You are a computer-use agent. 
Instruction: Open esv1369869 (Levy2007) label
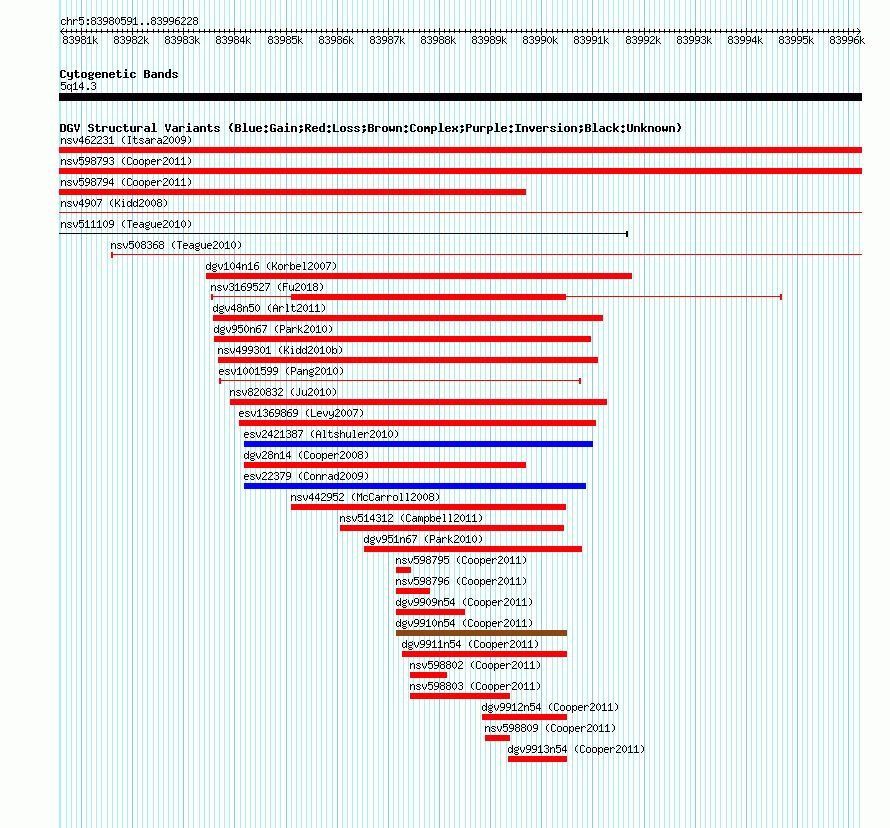coord(301,413)
